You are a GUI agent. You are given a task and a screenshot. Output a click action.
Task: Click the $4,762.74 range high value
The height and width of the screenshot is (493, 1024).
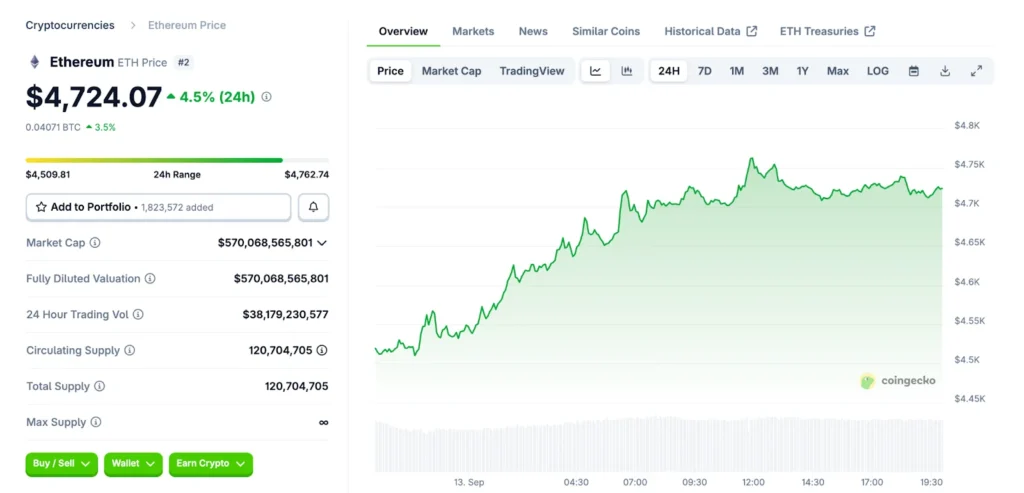306,174
